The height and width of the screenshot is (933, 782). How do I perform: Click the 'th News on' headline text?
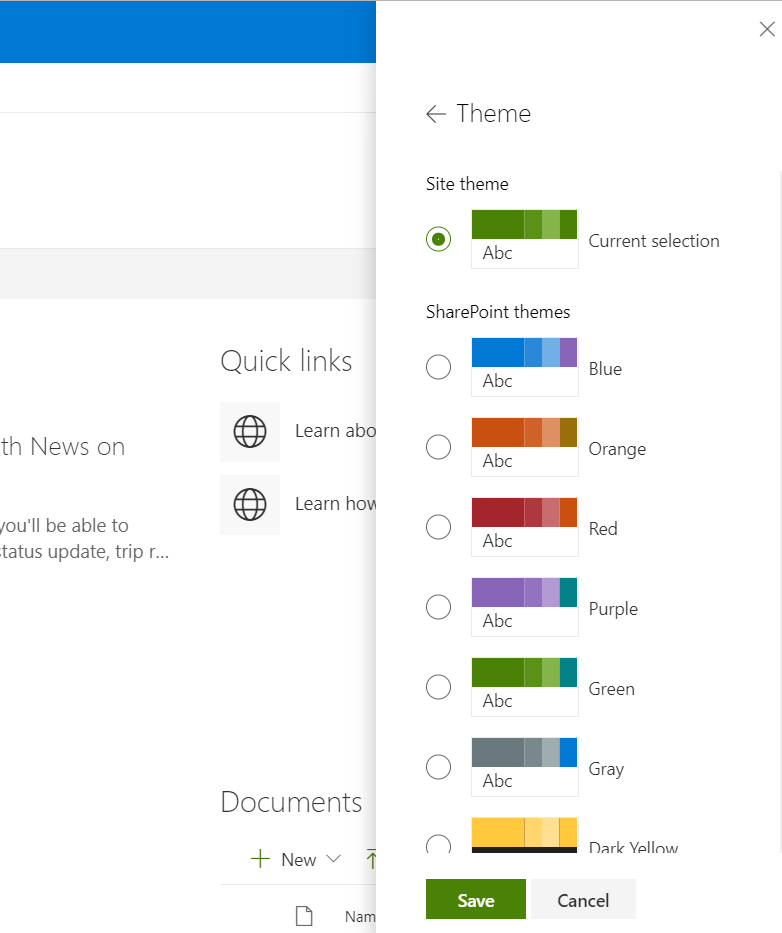[x=62, y=447]
